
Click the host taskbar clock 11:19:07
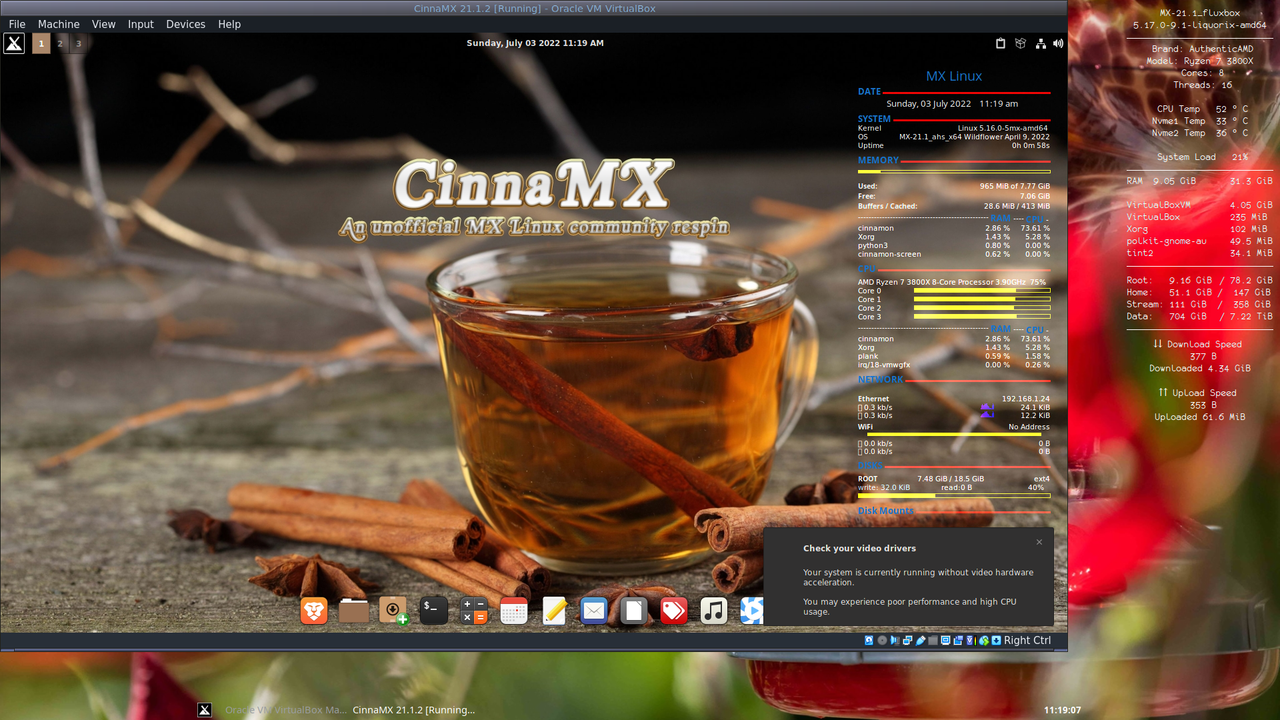tap(1062, 710)
